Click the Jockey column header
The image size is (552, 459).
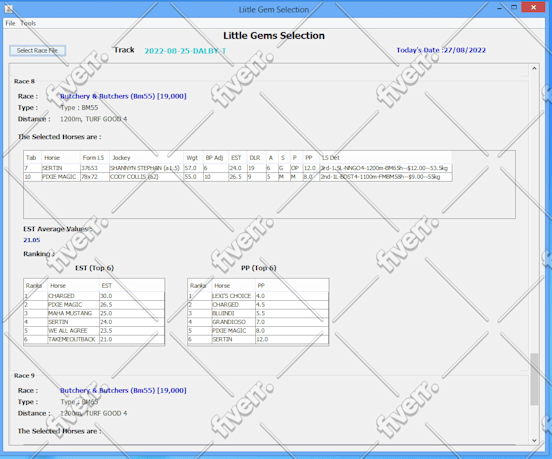click(146, 158)
